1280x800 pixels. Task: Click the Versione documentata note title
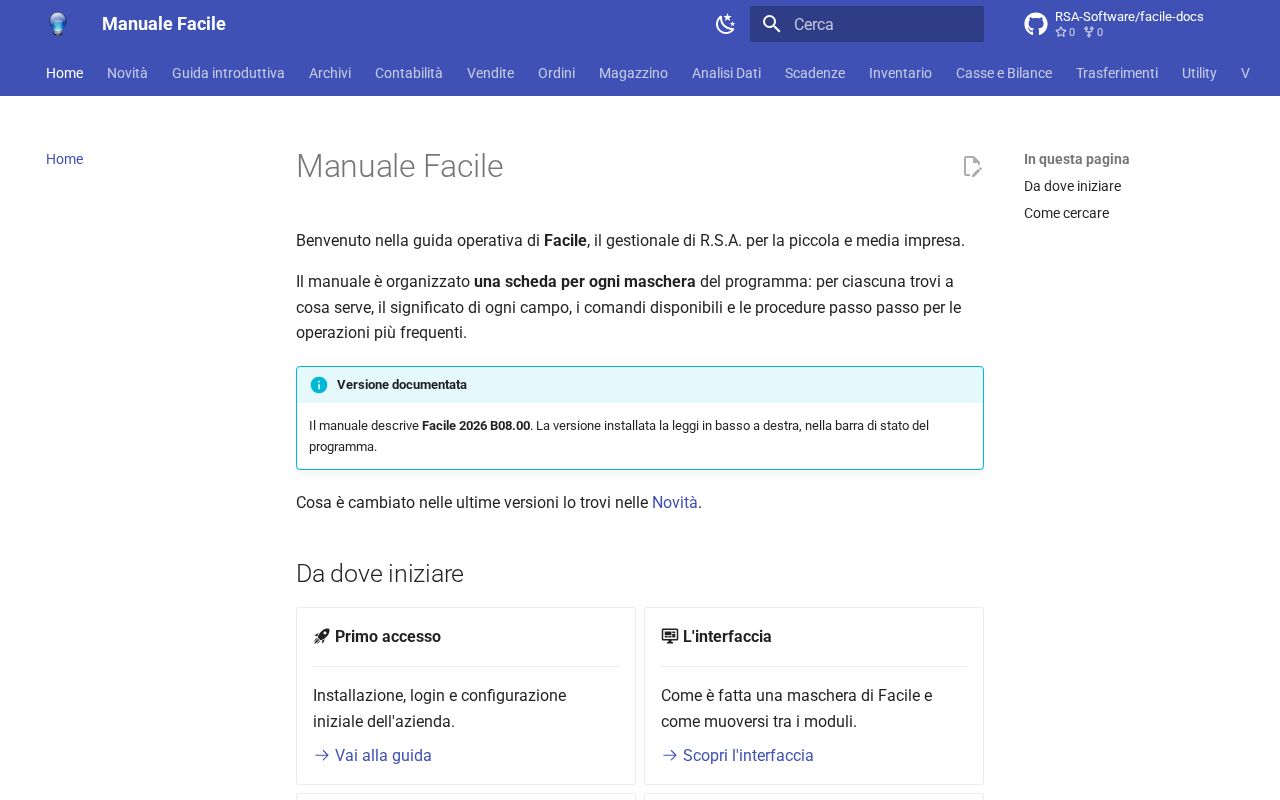[402, 385]
